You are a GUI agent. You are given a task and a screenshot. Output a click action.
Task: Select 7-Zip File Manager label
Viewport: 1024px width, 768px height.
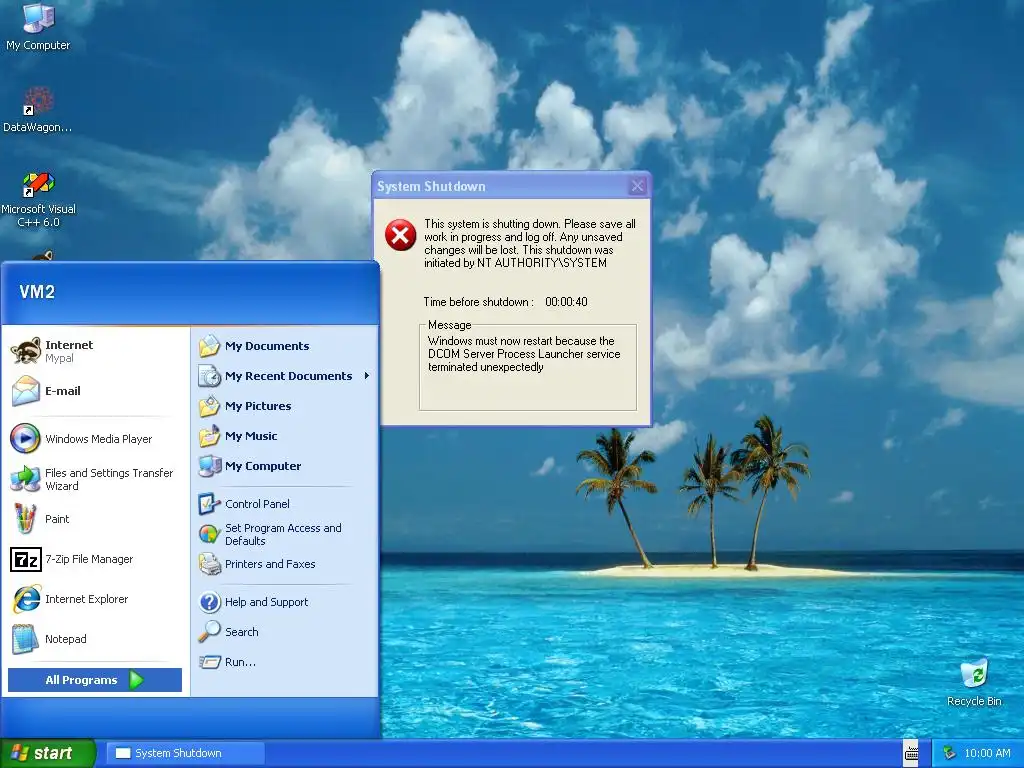89,559
